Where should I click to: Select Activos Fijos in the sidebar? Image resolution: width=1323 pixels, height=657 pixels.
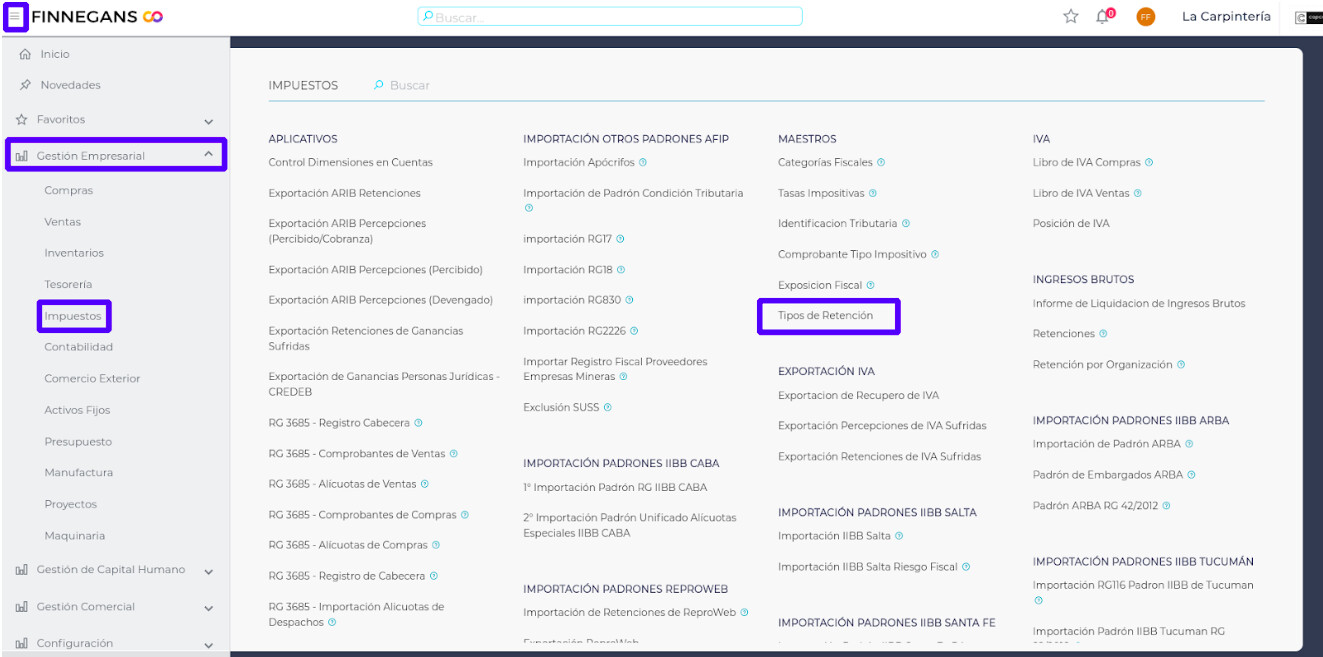click(77, 410)
